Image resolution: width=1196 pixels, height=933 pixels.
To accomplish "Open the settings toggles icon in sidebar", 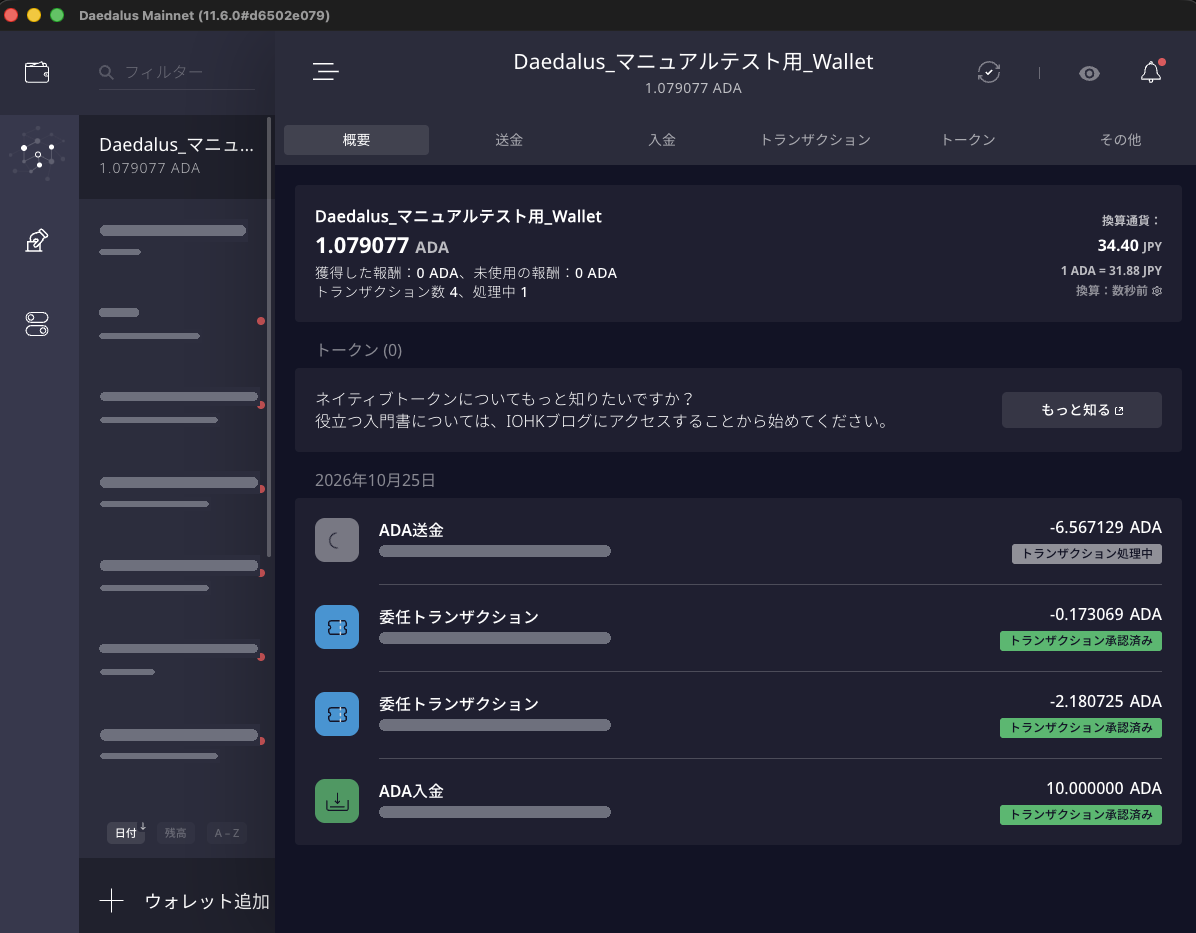I will 37,323.
